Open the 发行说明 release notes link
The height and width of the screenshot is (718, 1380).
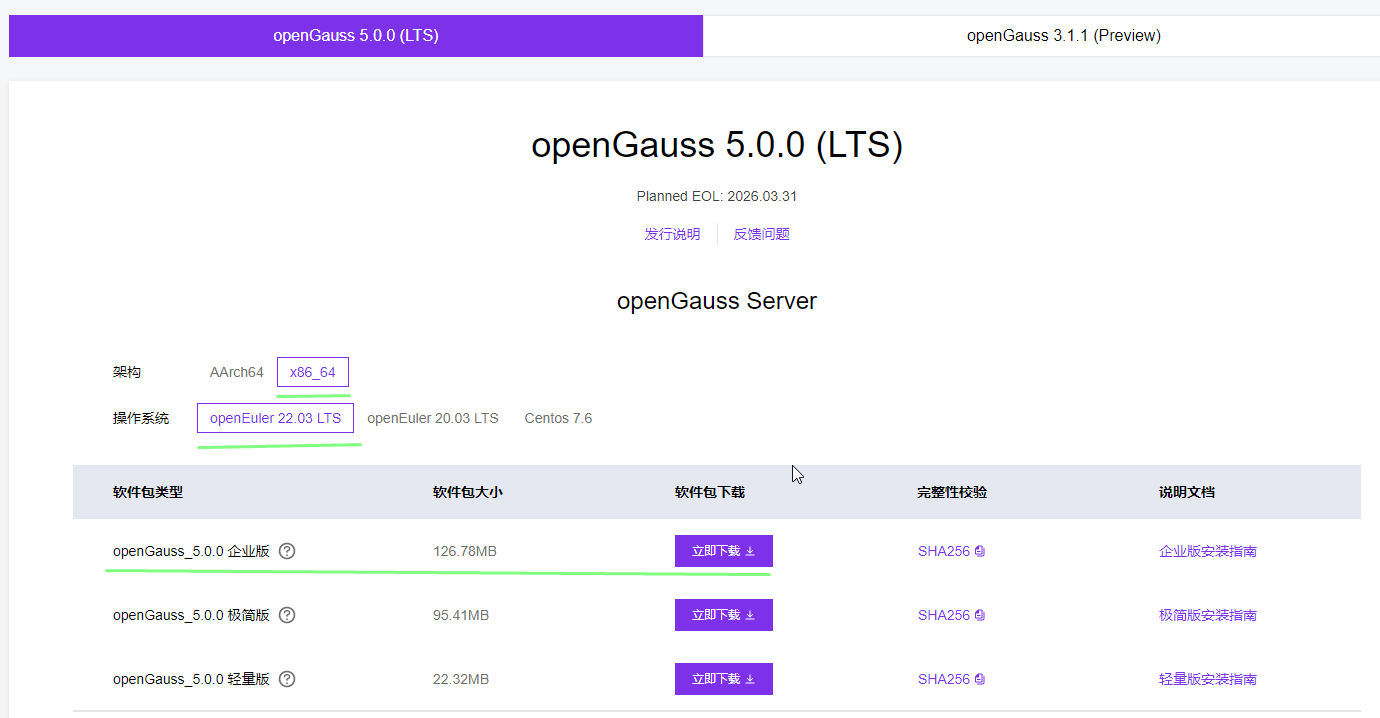[672, 233]
